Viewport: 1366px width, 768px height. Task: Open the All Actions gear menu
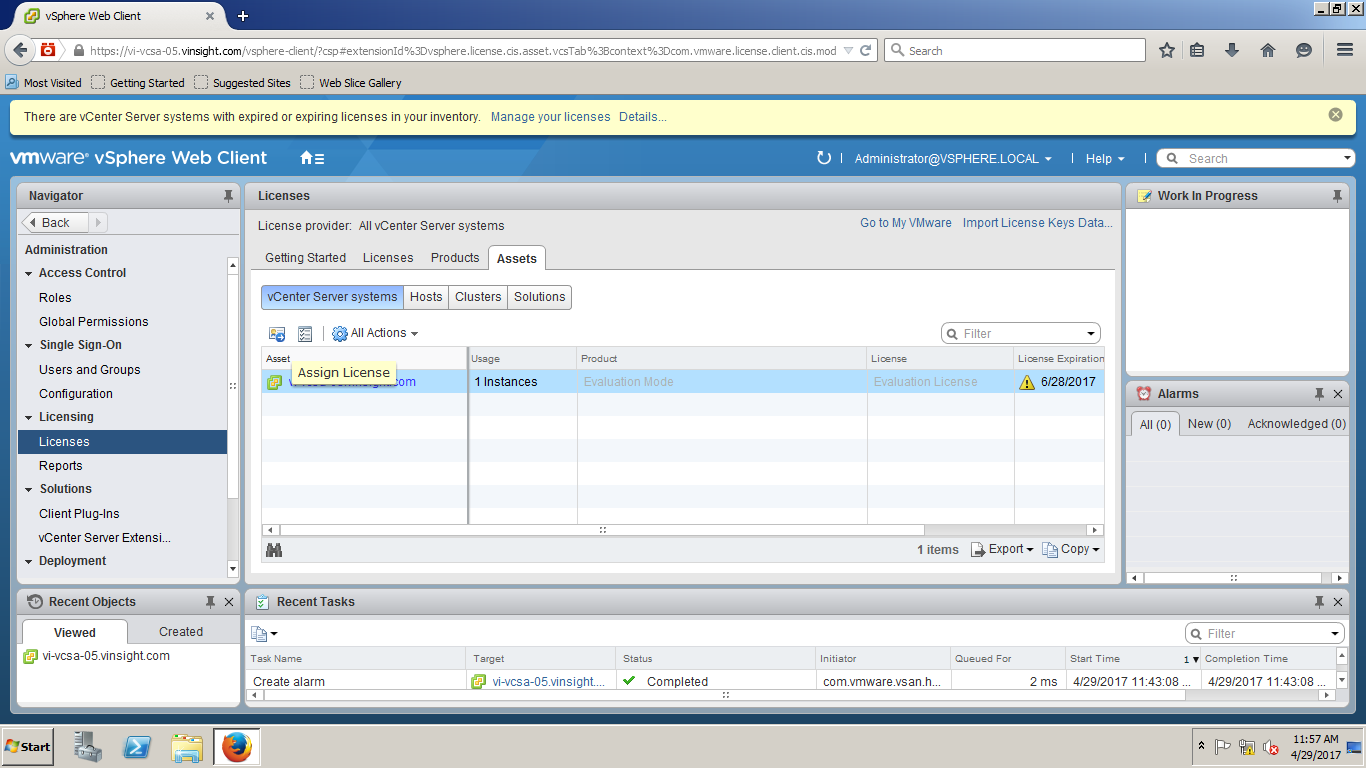[375, 333]
